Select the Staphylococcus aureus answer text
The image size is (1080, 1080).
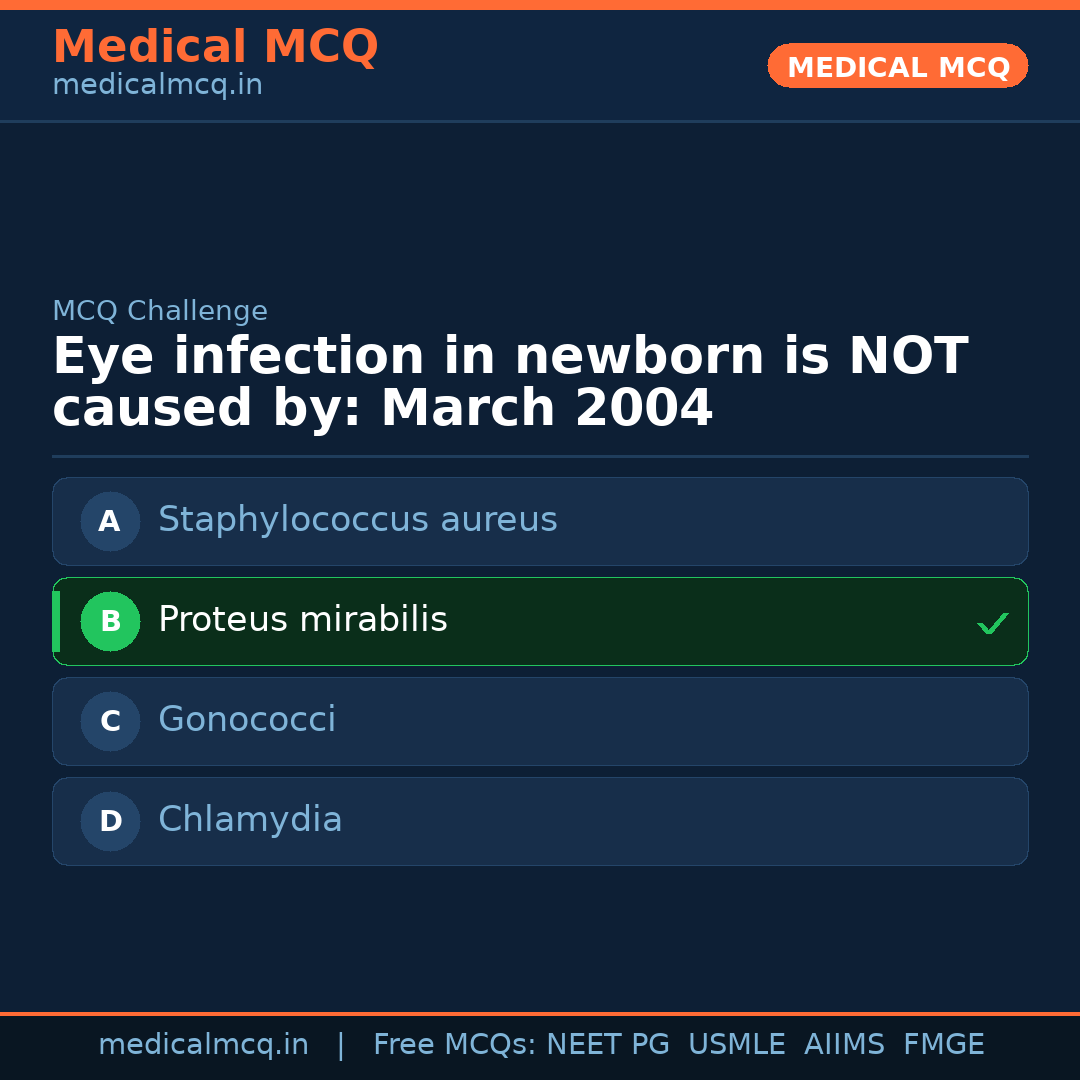[x=357, y=520]
